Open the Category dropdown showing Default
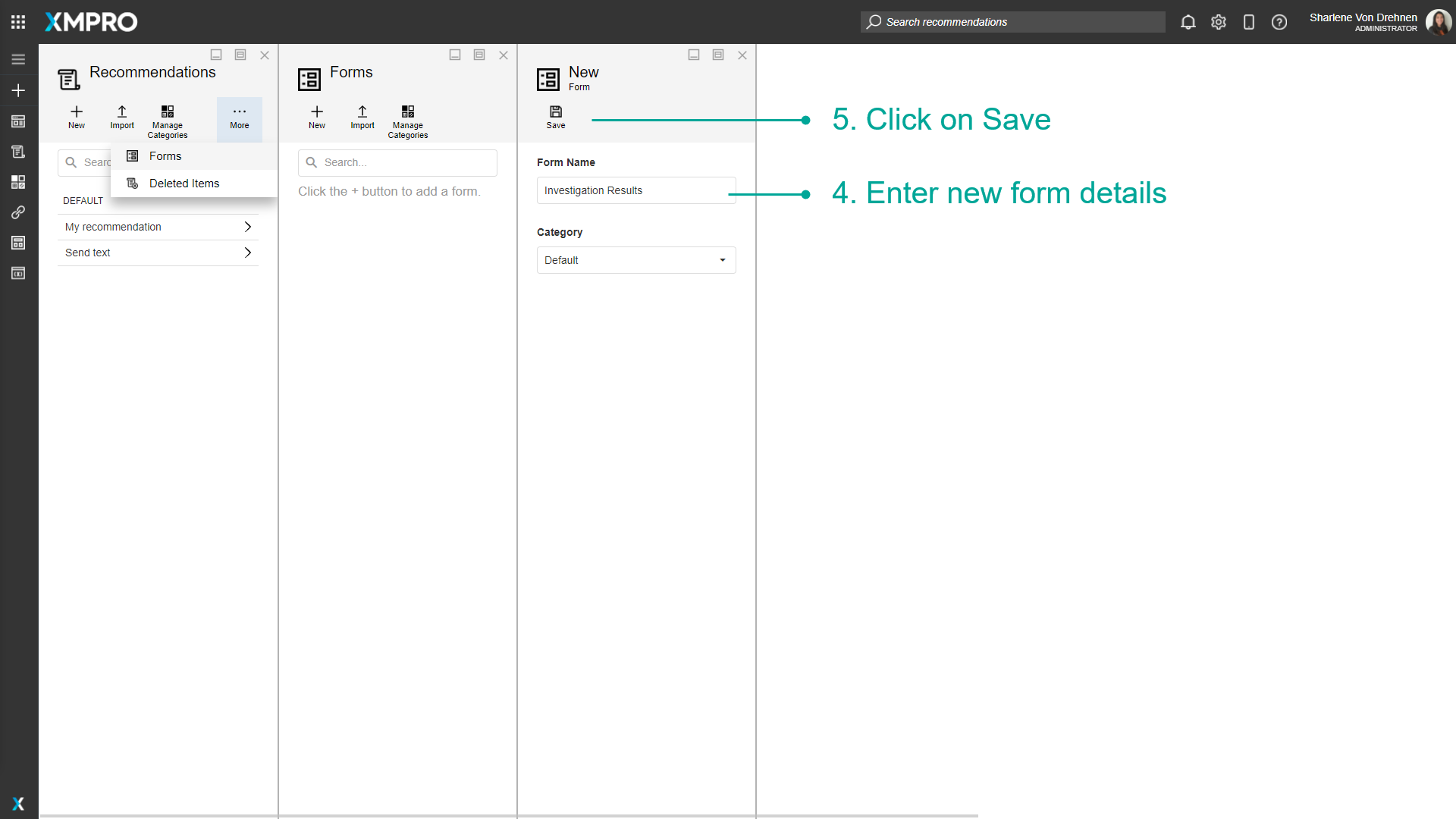This screenshot has height=819, width=1456. tap(635, 260)
